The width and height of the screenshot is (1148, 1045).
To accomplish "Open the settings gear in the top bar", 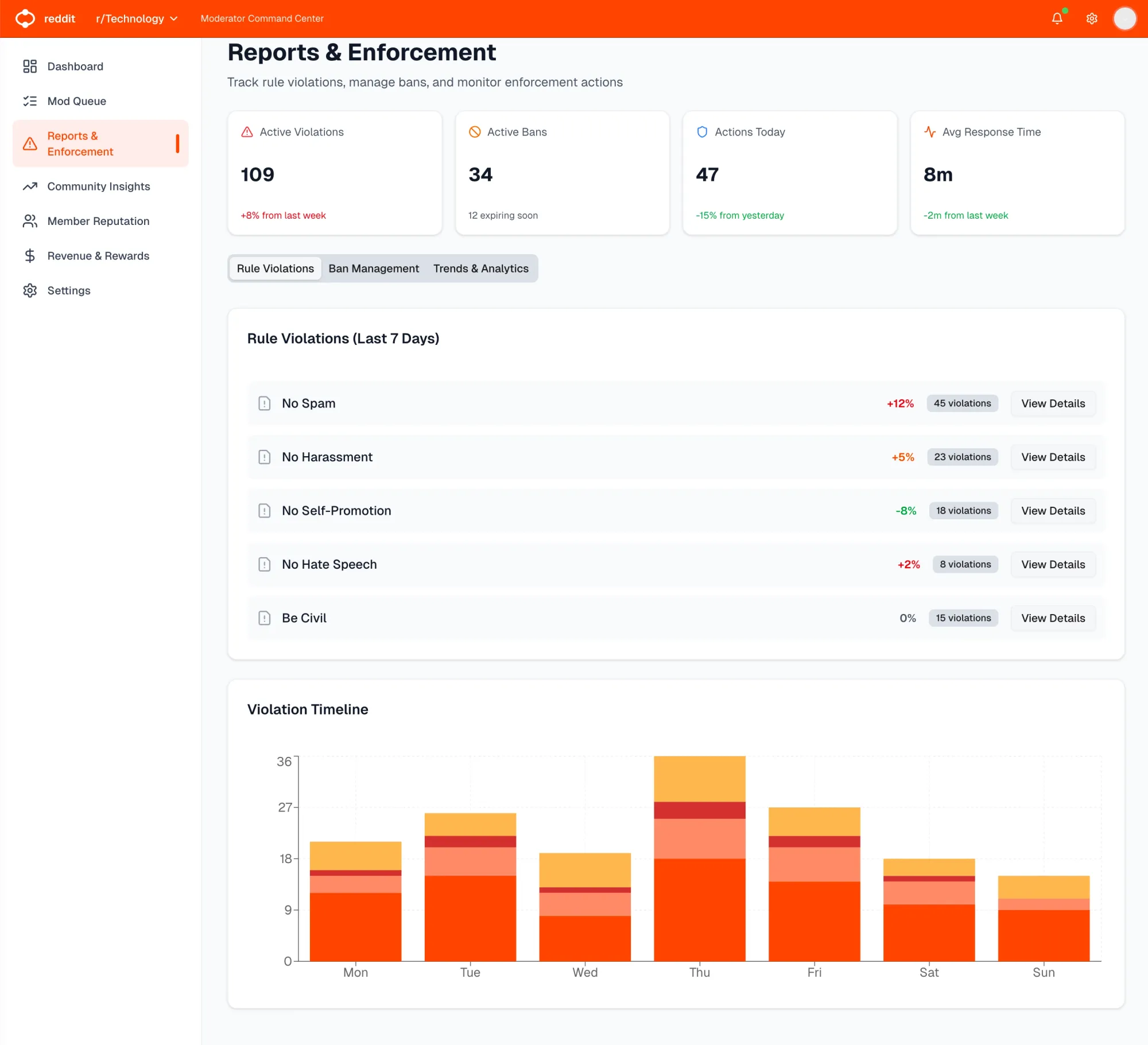I will (x=1091, y=18).
